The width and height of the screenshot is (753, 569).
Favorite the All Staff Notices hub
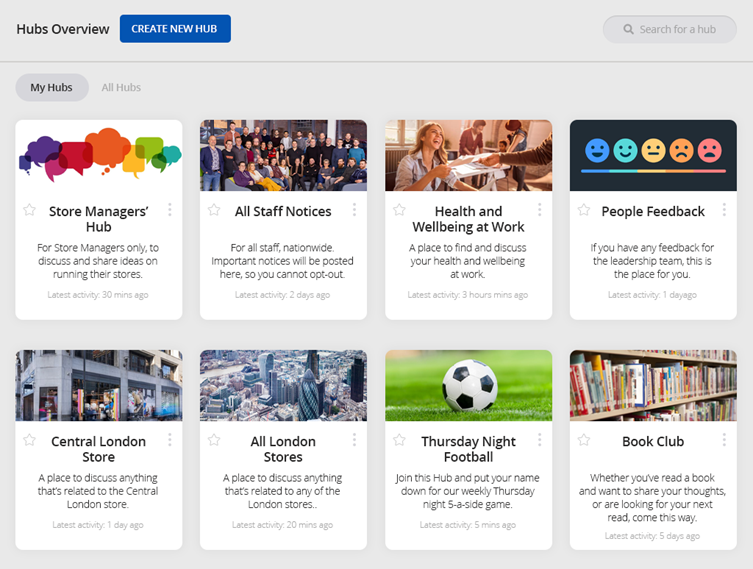tap(214, 210)
